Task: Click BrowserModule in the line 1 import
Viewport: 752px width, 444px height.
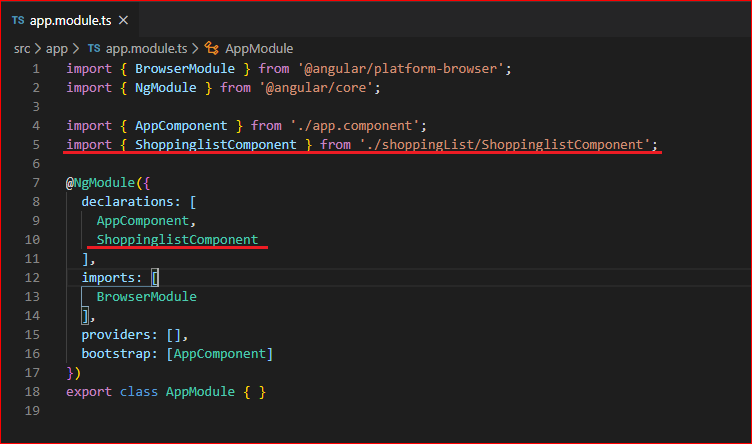Action: coord(185,69)
